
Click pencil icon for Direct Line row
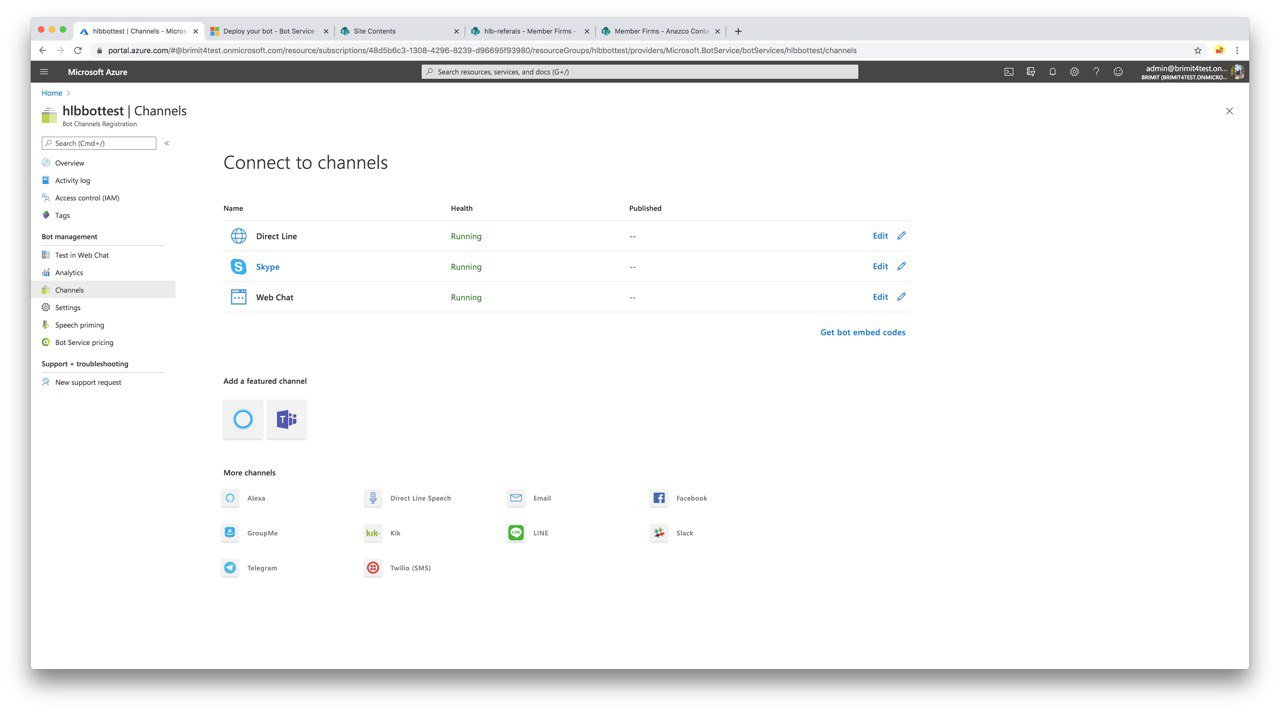901,236
